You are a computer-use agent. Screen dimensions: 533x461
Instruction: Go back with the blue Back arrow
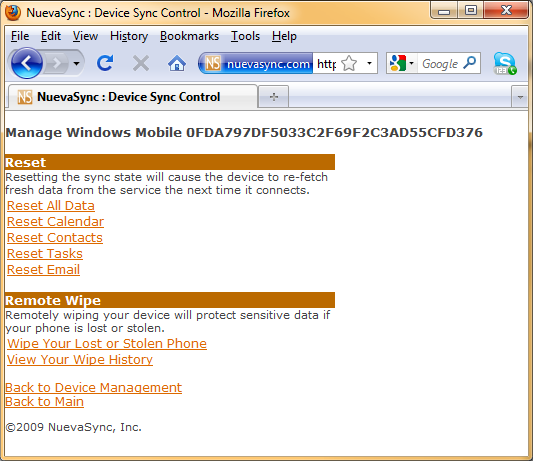click(26, 63)
